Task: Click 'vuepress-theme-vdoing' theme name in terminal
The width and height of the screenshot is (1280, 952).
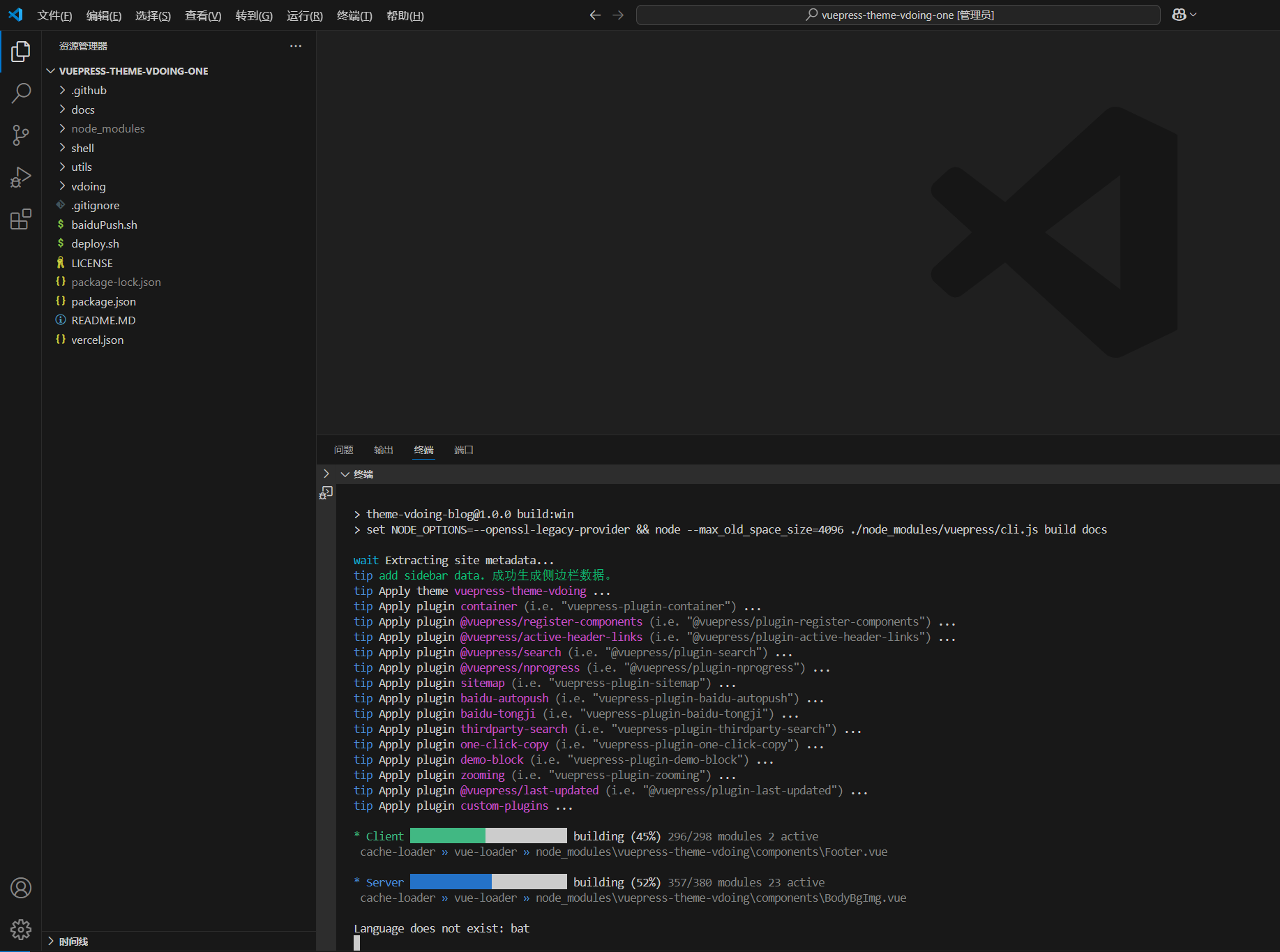Action: 520,591
